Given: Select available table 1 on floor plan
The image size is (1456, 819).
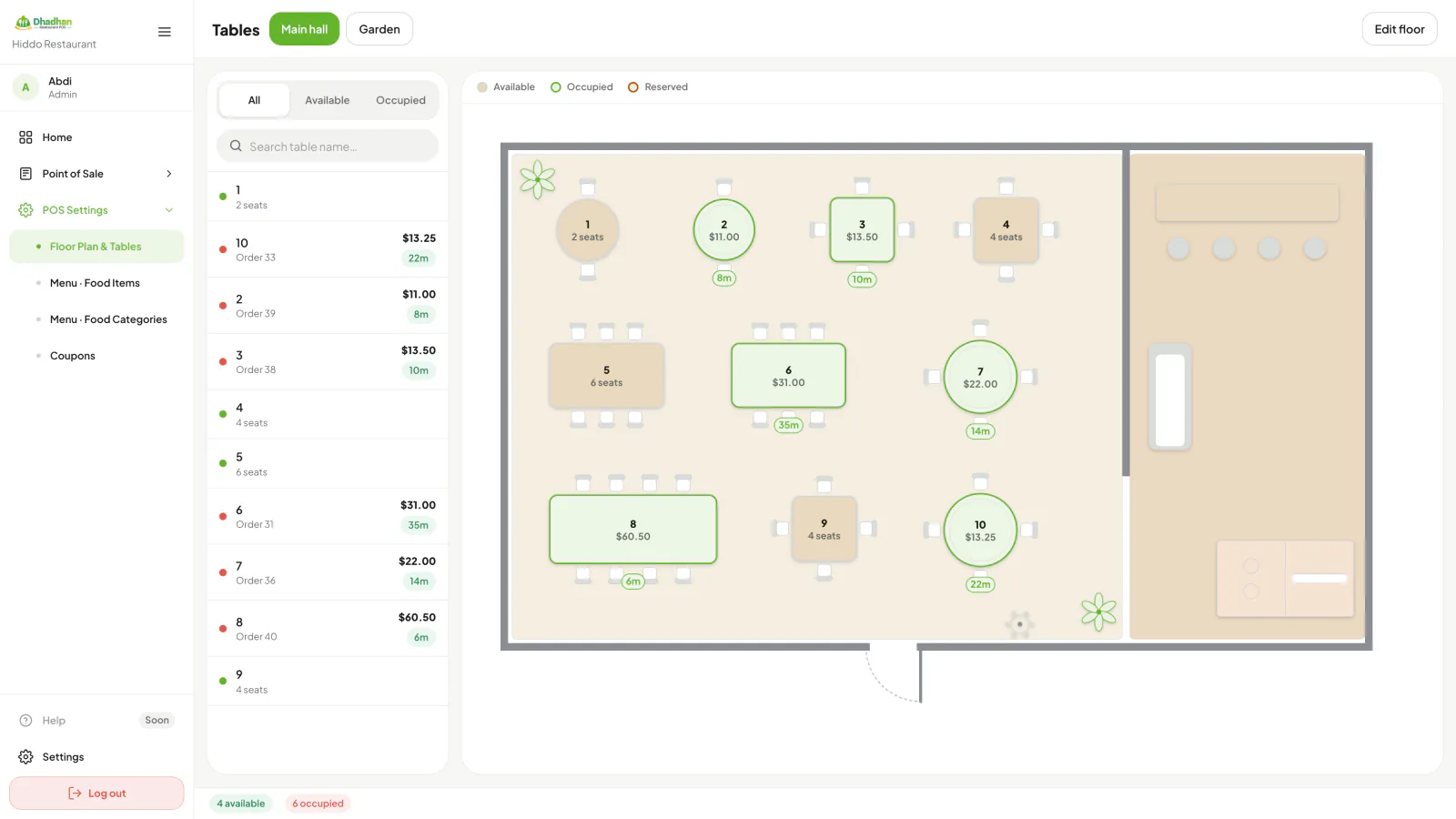Looking at the screenshot, I should [588, 230].
